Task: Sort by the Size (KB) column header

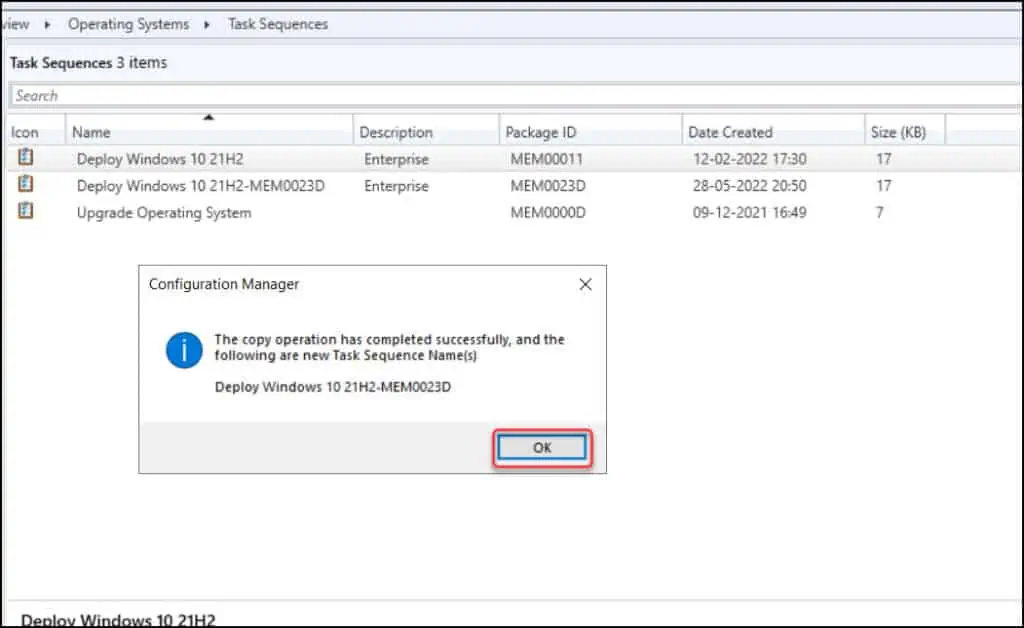Action: tap(905, 132)
